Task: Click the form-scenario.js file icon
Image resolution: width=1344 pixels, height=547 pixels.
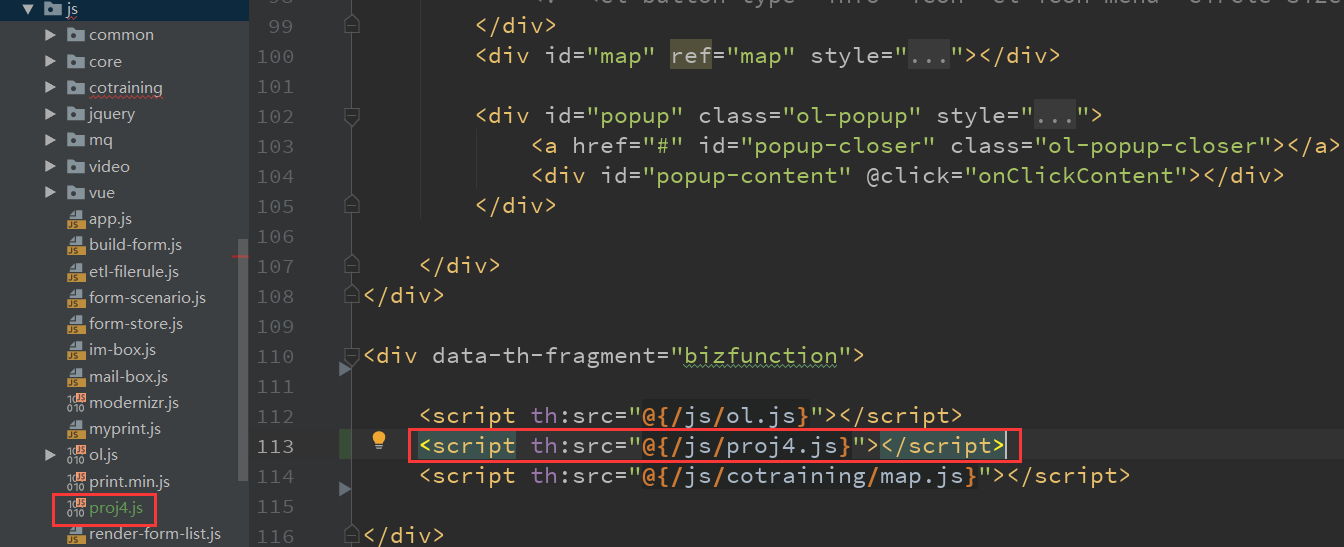Action: tap(76, 298)
